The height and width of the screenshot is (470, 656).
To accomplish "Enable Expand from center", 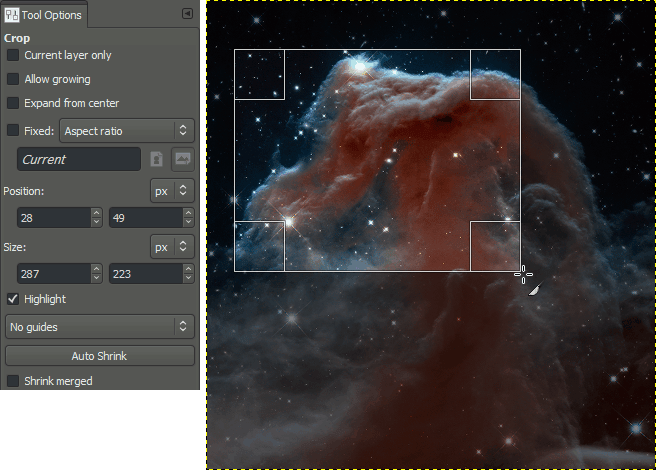I will [13, 103].
